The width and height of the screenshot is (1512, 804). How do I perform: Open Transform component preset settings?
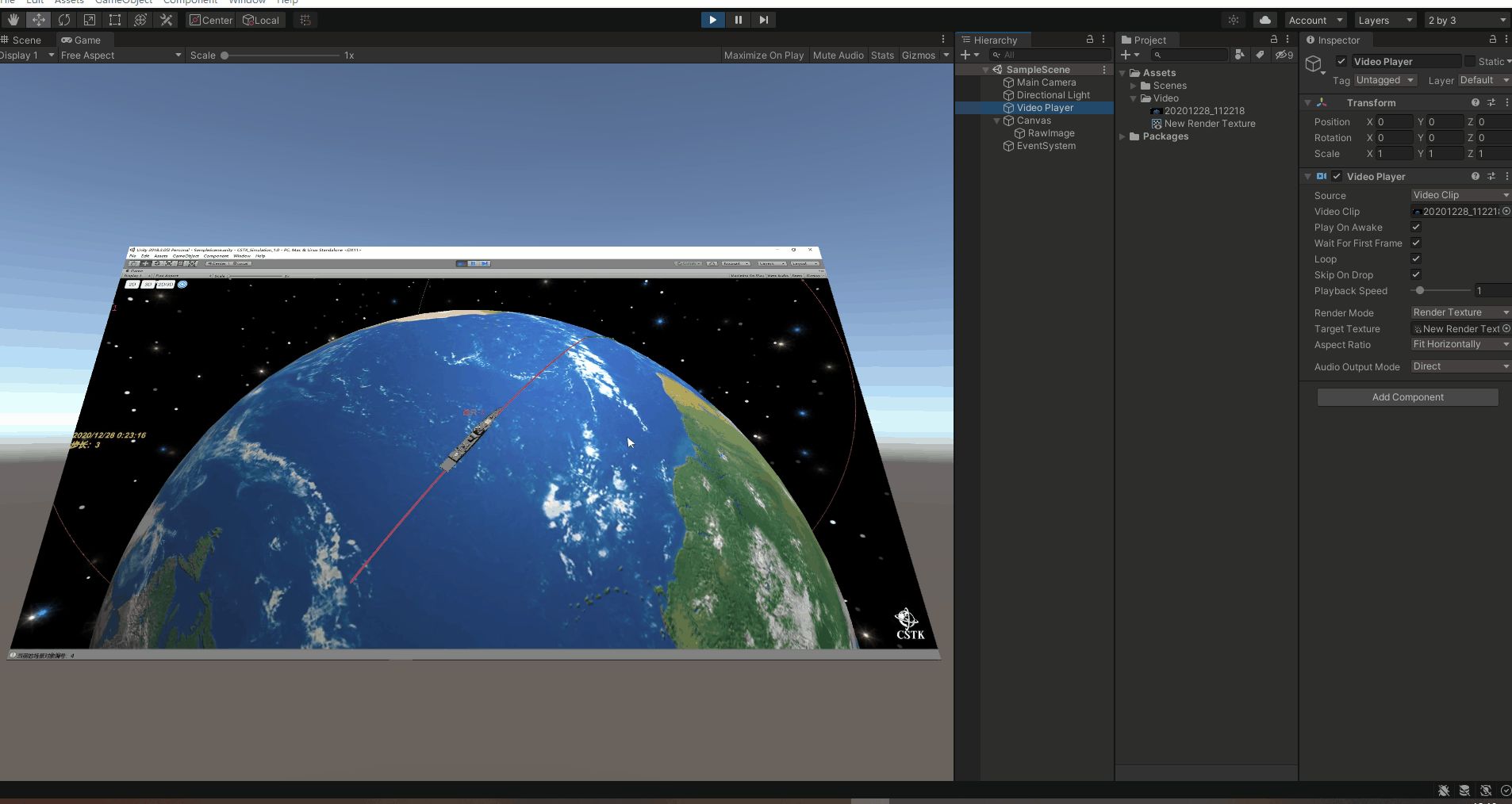(x=1491, y=102)
